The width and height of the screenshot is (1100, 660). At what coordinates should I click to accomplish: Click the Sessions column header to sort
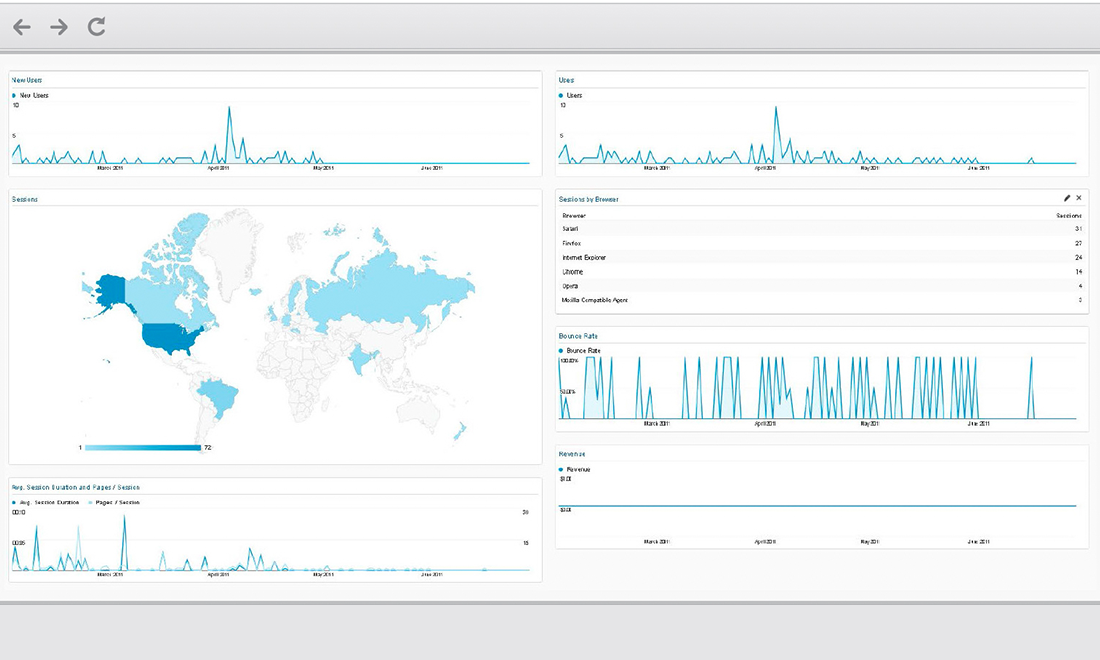(x=1070, y=215)
